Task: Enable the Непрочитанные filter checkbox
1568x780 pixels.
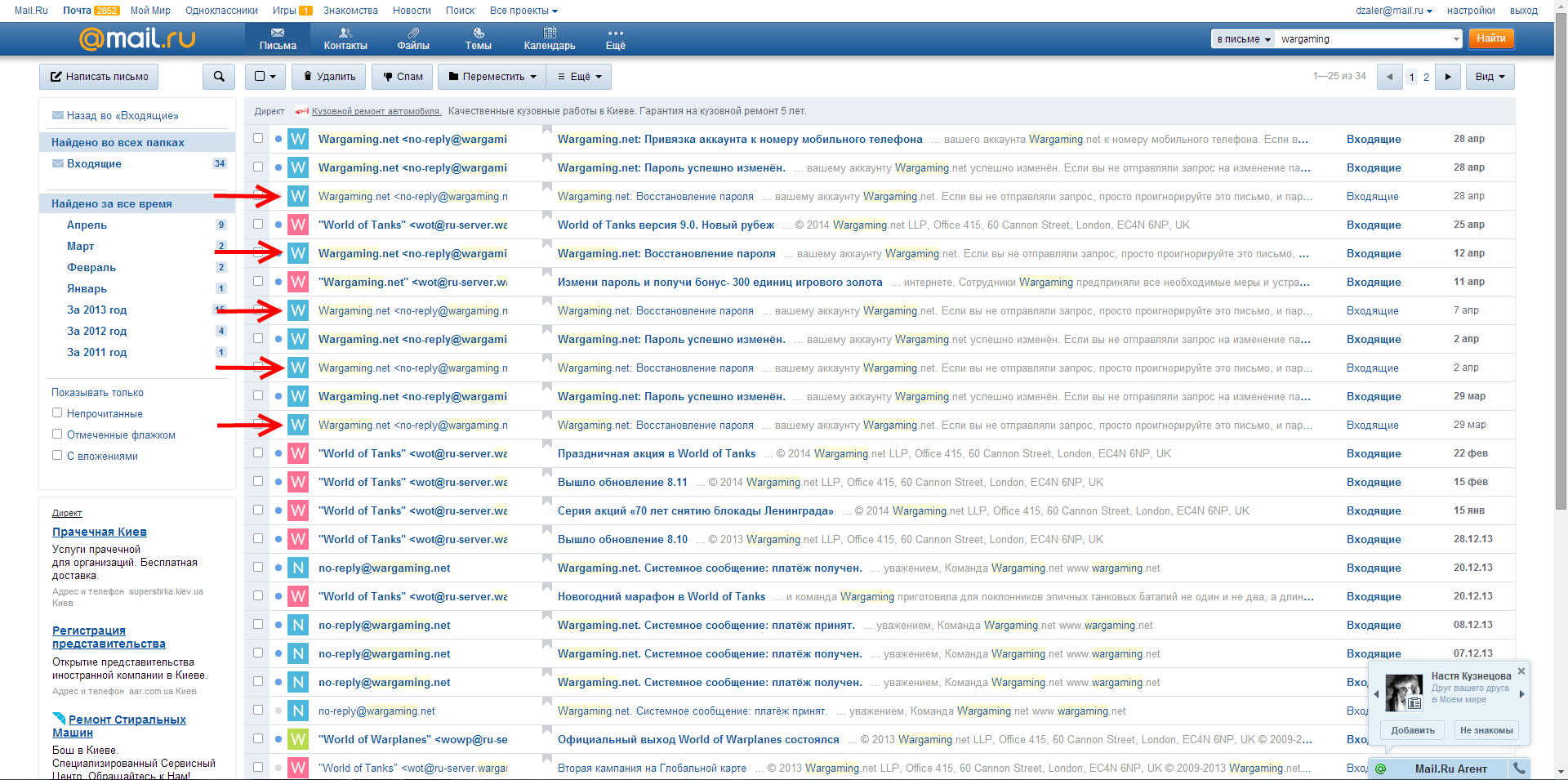Action: [x=57, y=413]
